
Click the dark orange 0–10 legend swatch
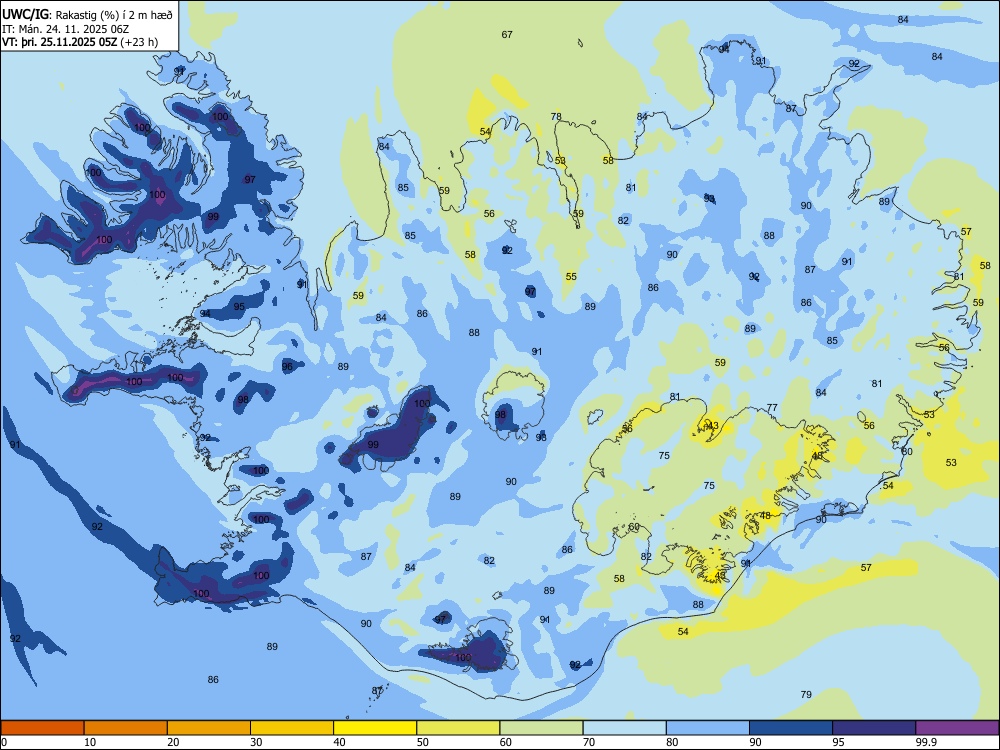(x=42, y=728)
